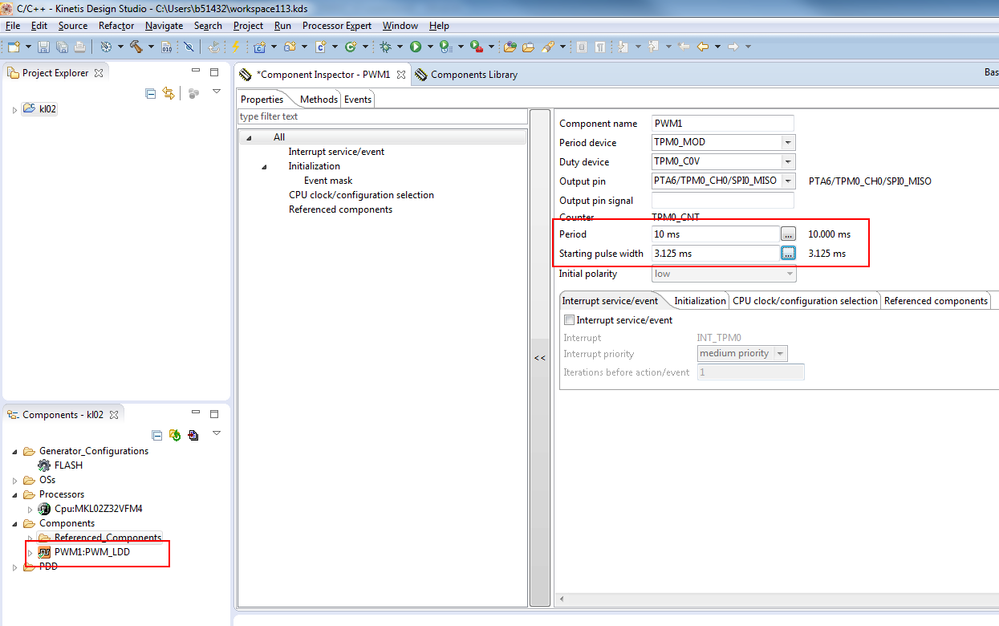This screenshot has height=626, width=999.
Task: Click the Starting pulse width ellipsis button
Action: (788, 253)
